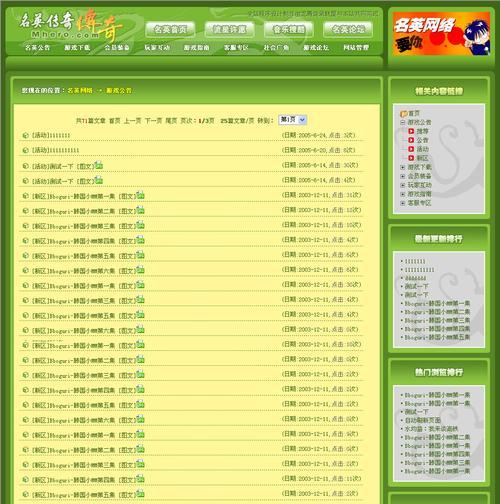This screenshot has height=504, width=500.
Task: Expand the 会员装备 tree node
Action: tap(402, 176)
